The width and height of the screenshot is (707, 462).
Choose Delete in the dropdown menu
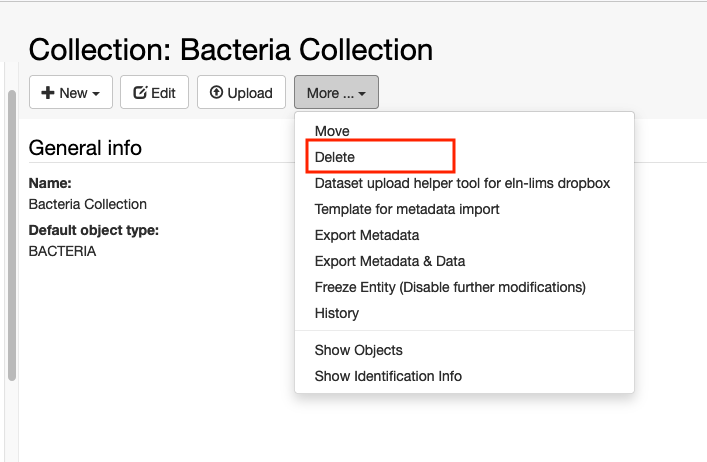tap(335, 157)
